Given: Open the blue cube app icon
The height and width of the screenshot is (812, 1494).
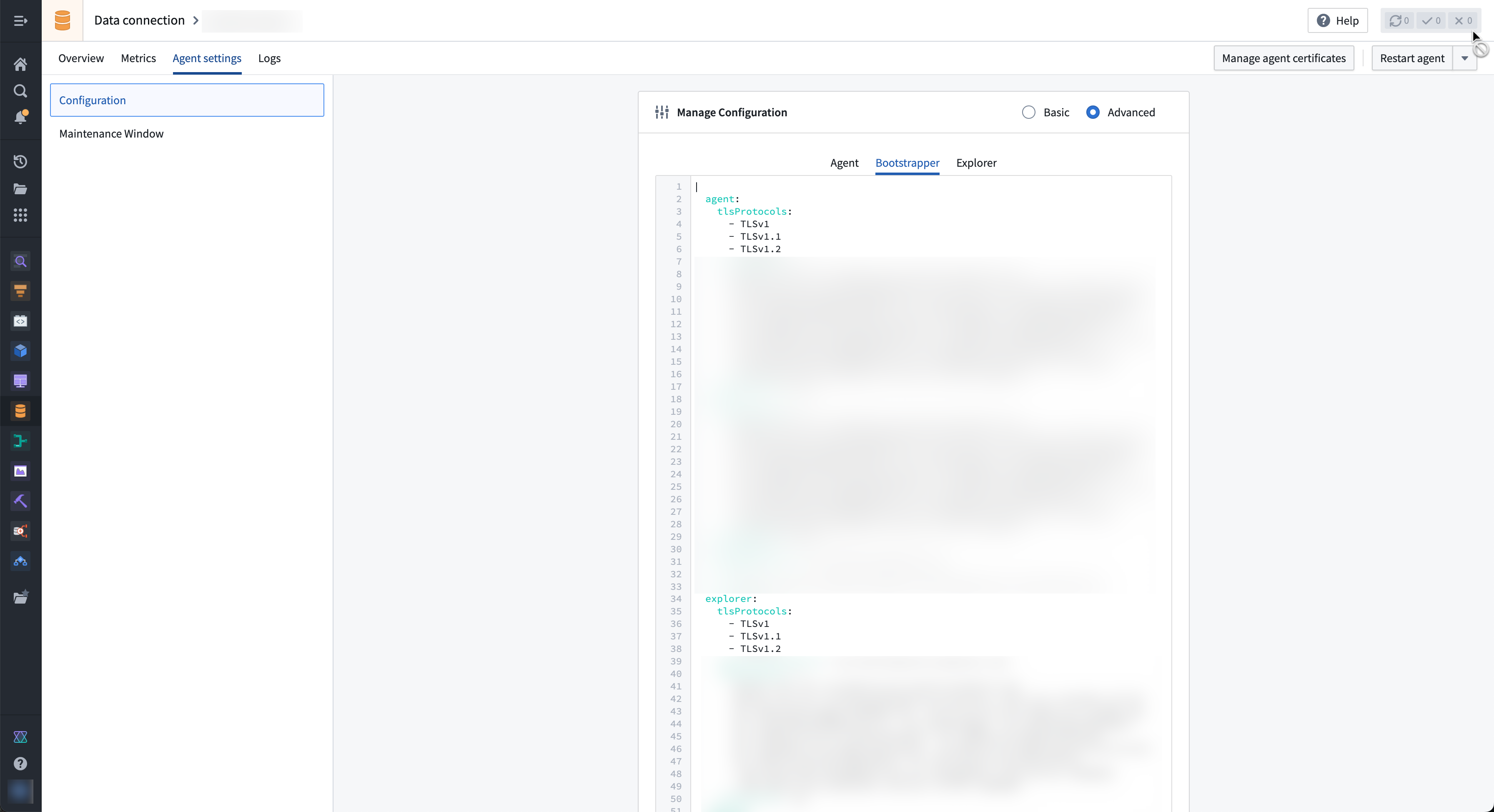Looking at the screenshot, I should point(20,351).
